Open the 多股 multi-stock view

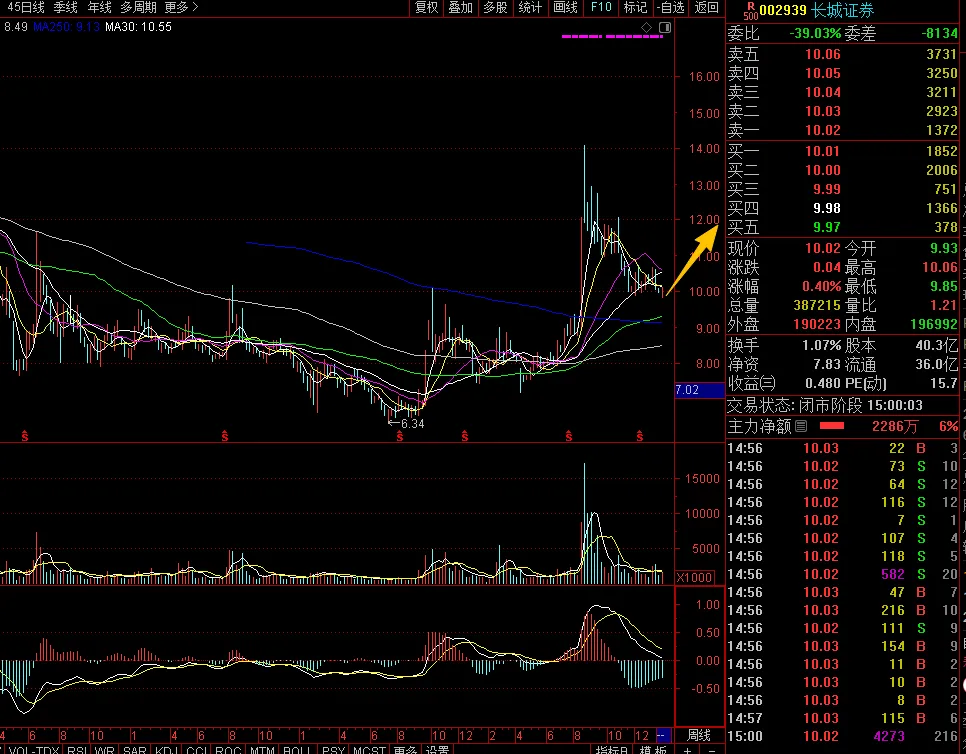[x=495, y=7]
